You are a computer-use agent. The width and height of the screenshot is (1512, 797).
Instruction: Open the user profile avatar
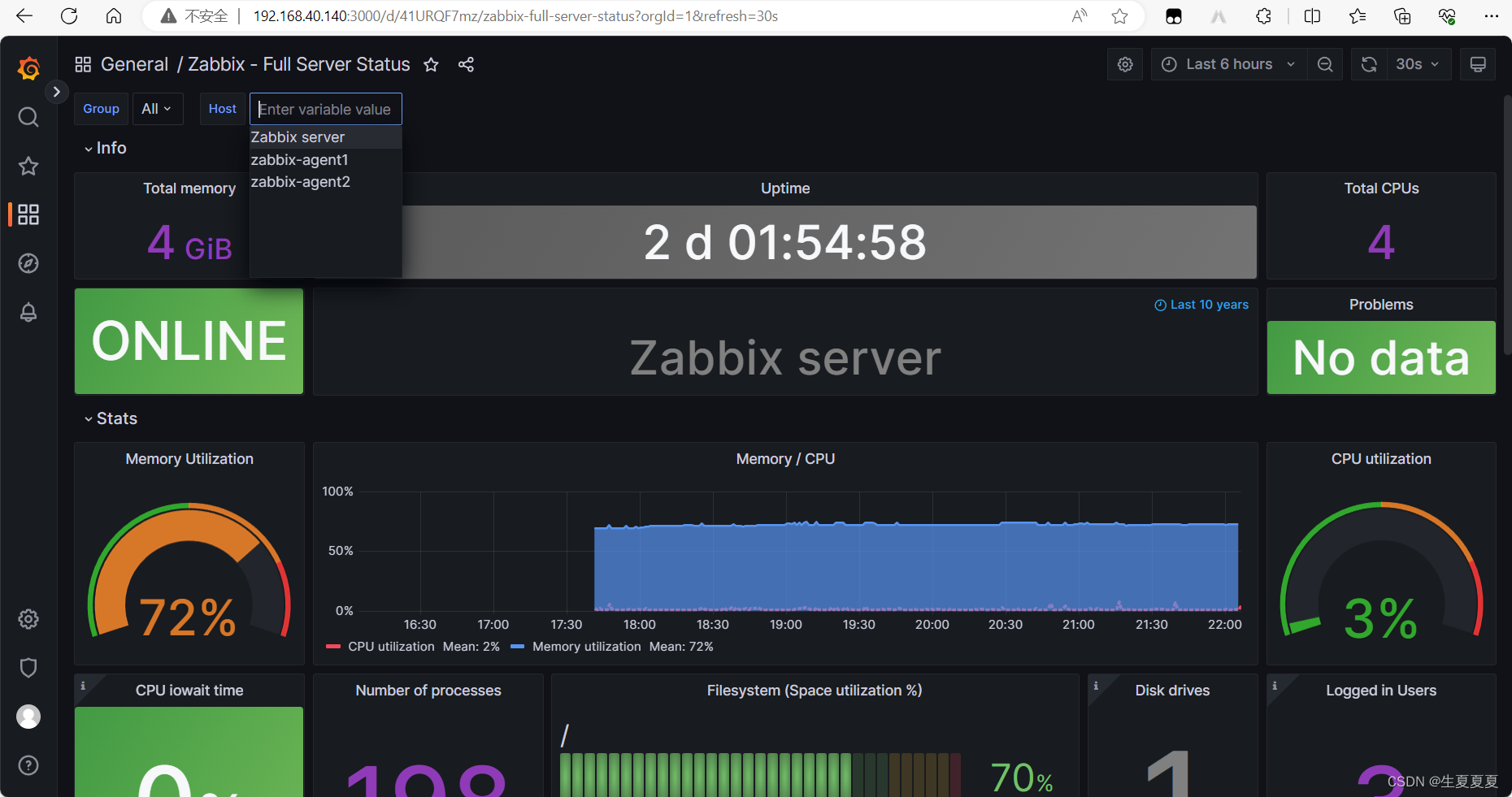[28, 717]
